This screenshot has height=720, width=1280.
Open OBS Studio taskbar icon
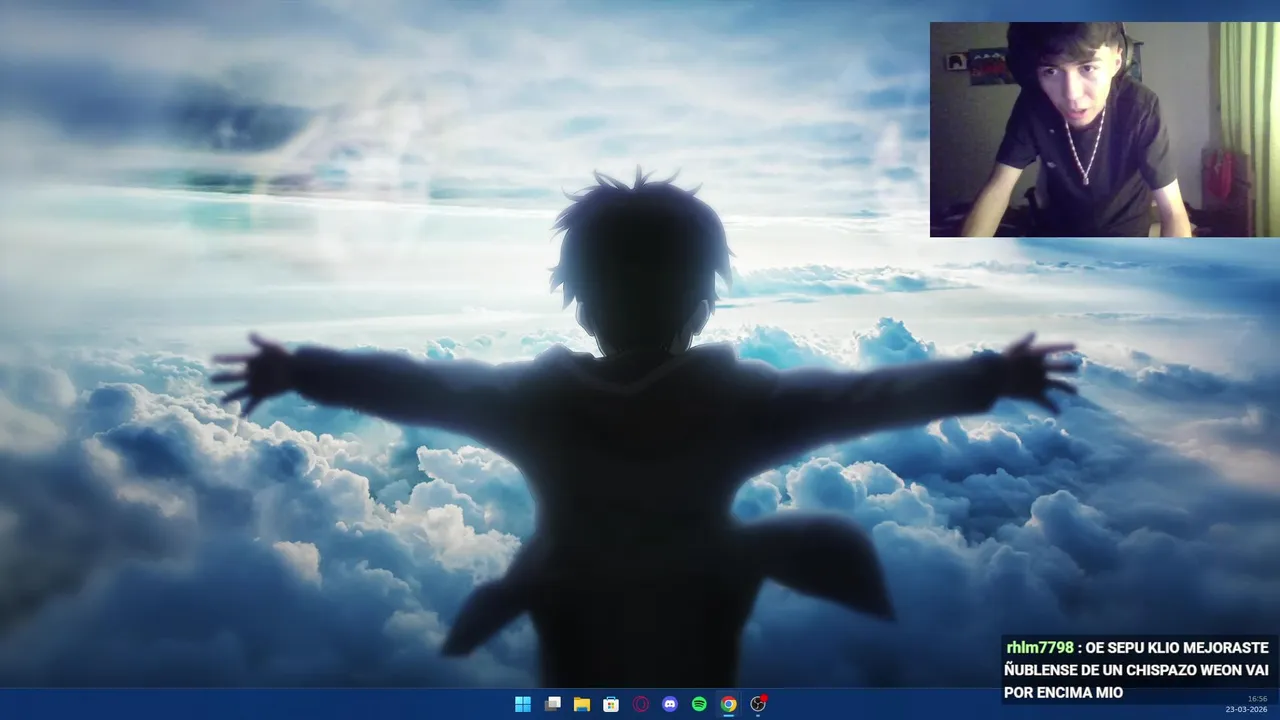(758, 704)
